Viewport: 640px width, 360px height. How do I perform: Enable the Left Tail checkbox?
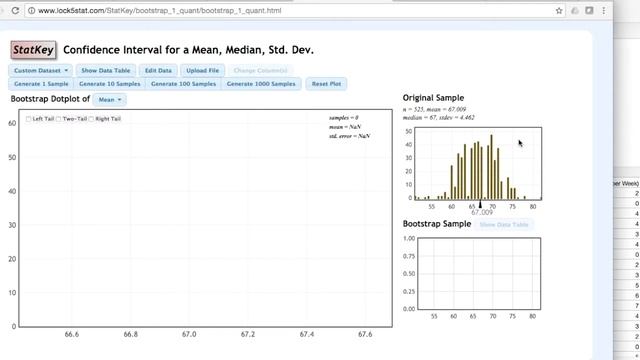click(x=28, y=119)
